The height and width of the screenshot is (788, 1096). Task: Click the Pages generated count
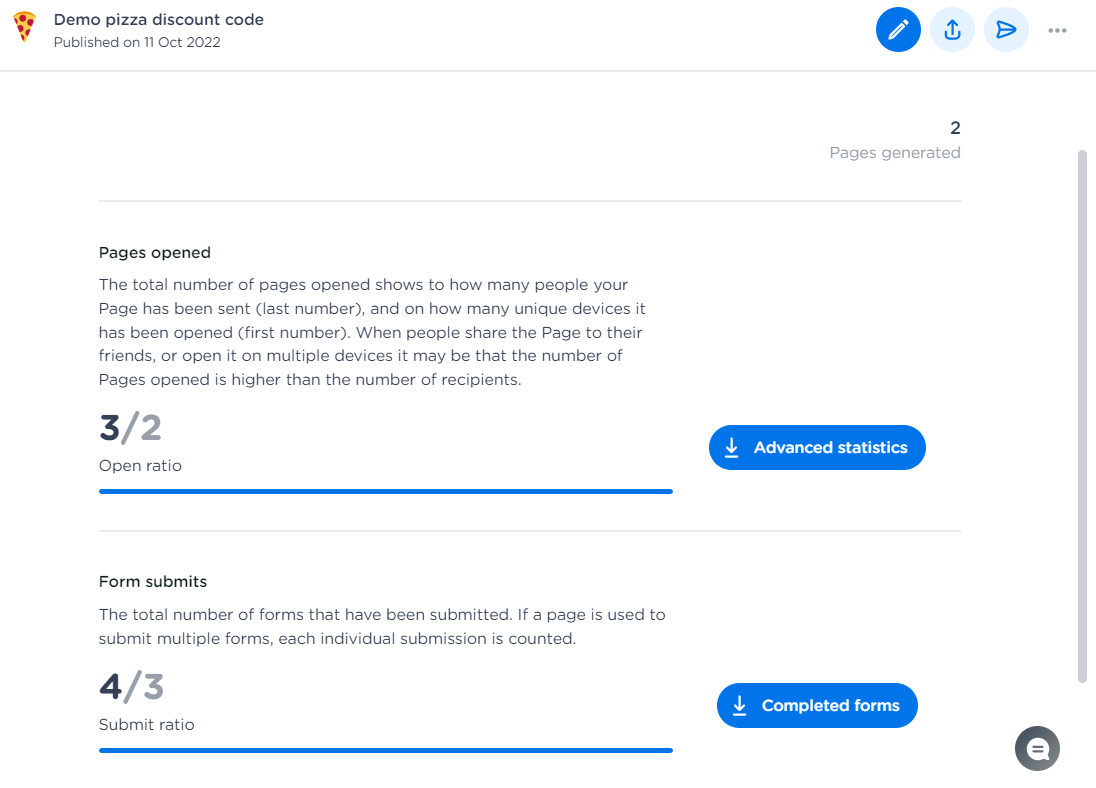954,128
